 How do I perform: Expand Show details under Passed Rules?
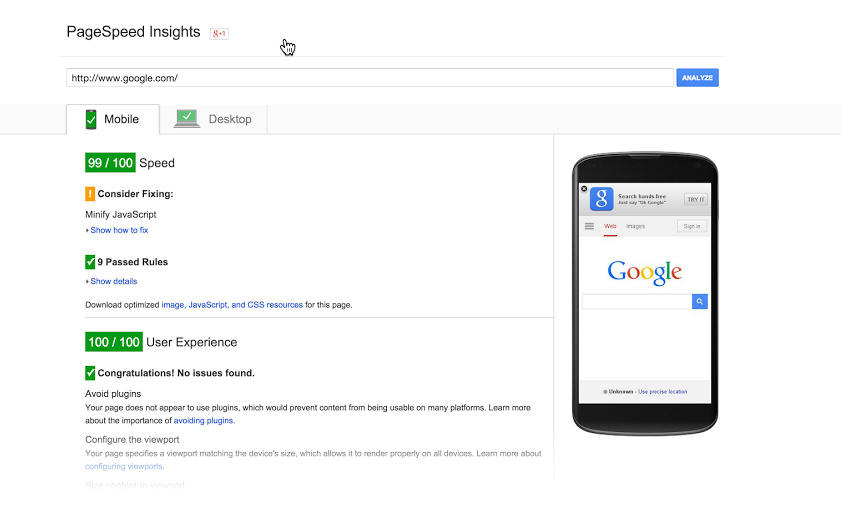click(111, 281)
